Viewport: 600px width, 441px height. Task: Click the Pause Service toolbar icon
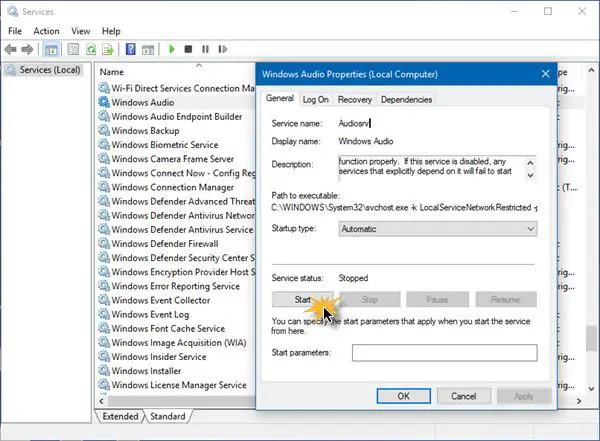coord(205,49)
